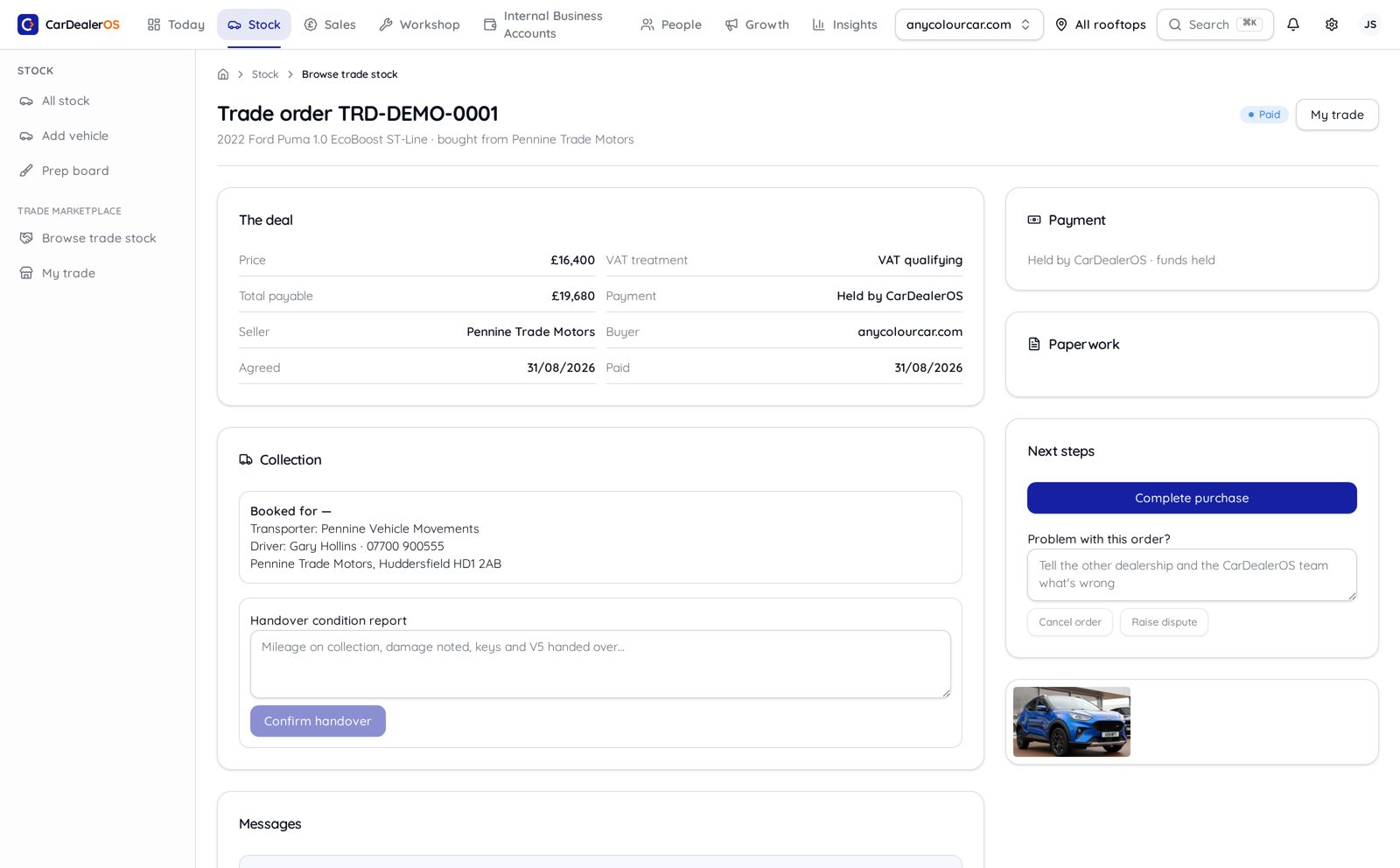This screenshot has width=1400, height=868.
Task: Click the Complete purchase button
Action: pos(1192,498)
